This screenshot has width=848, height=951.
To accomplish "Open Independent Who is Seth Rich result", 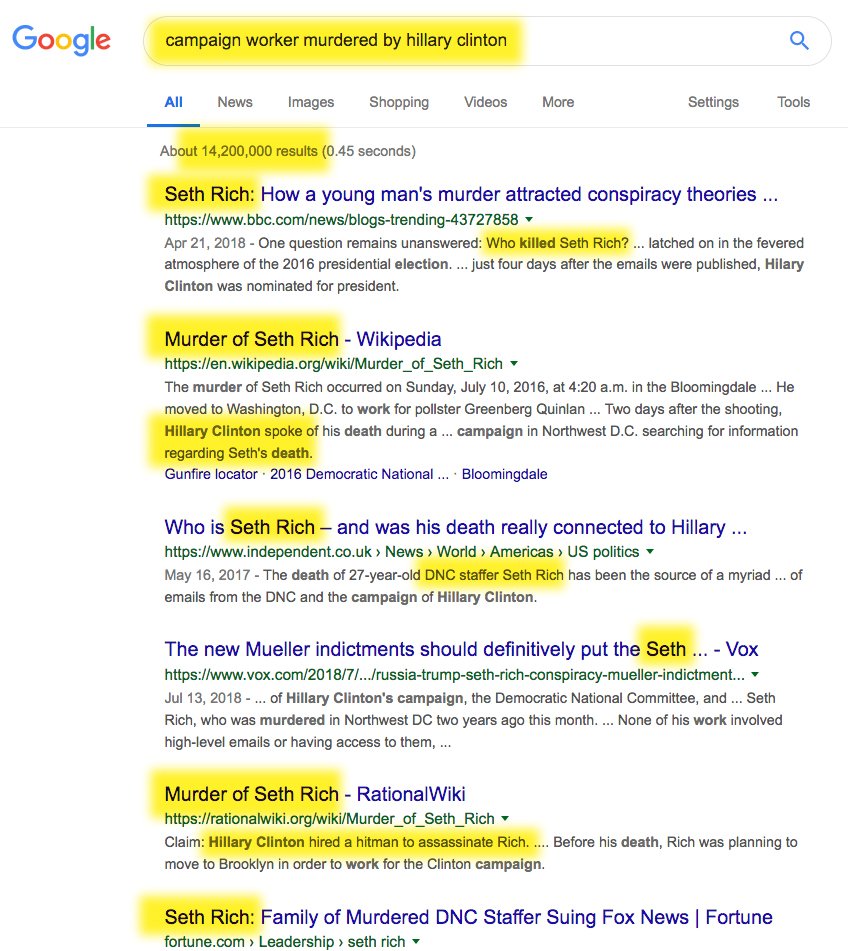I will [x=456, y=527].
